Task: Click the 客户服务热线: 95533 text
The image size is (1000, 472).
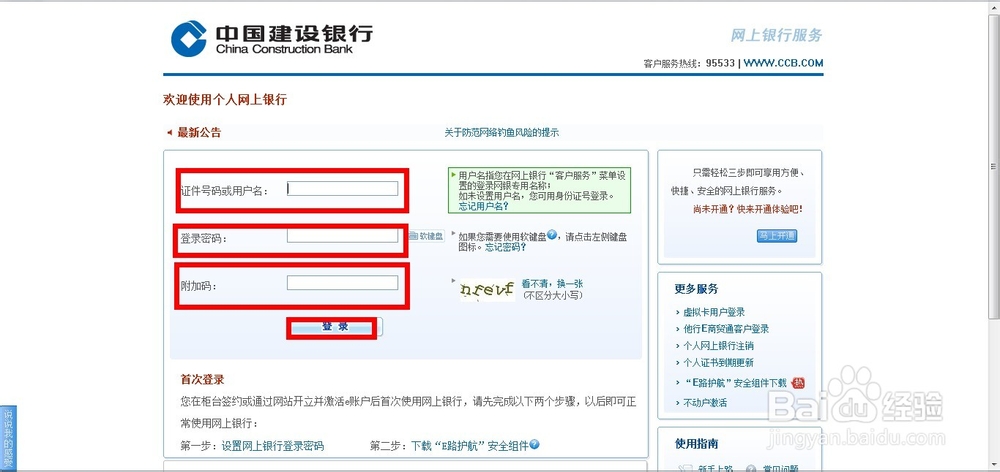Action: click(689, 63)
